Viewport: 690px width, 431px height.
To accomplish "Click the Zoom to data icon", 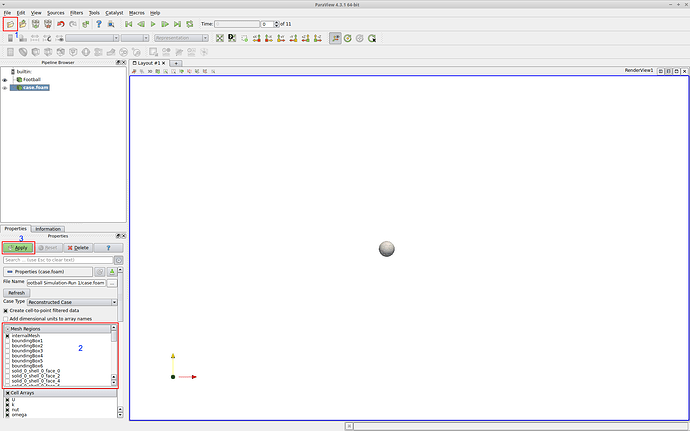I will 232,38.
